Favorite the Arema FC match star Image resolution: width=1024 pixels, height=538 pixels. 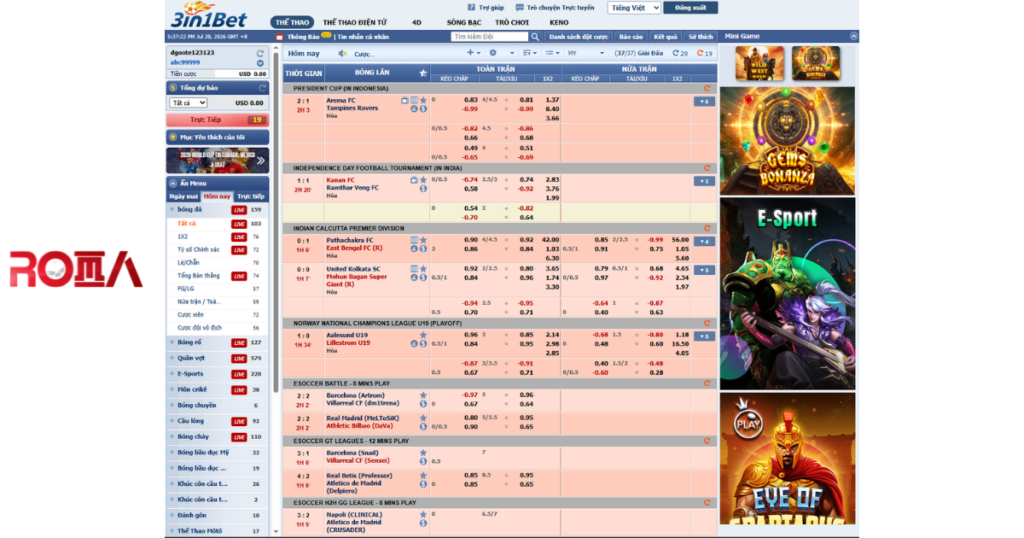point(423,101)
